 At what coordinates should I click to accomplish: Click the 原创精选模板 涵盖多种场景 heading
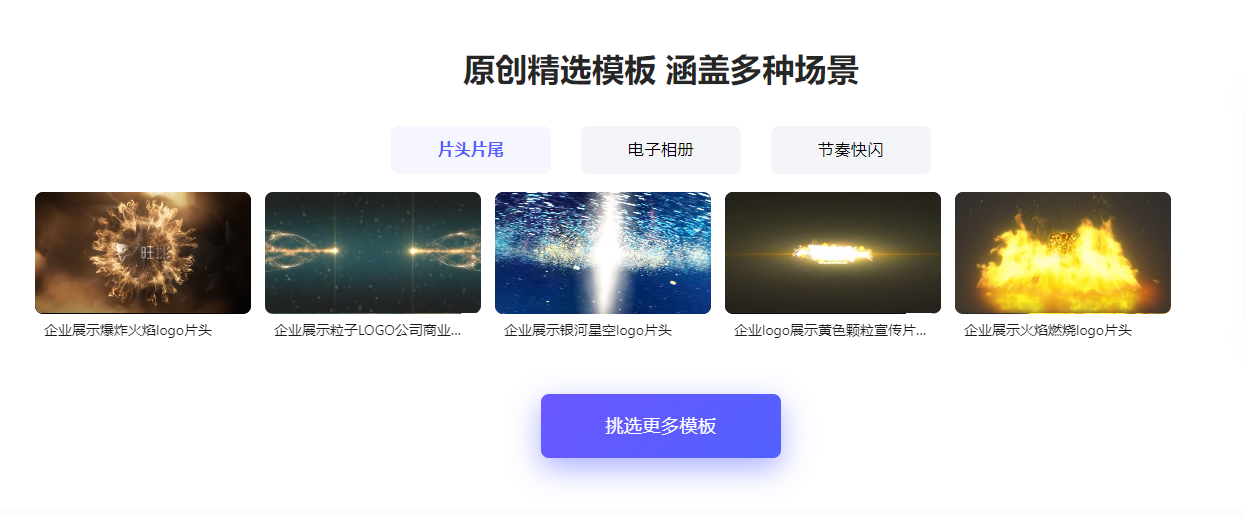pyautogui.click(x=660, y=71)
